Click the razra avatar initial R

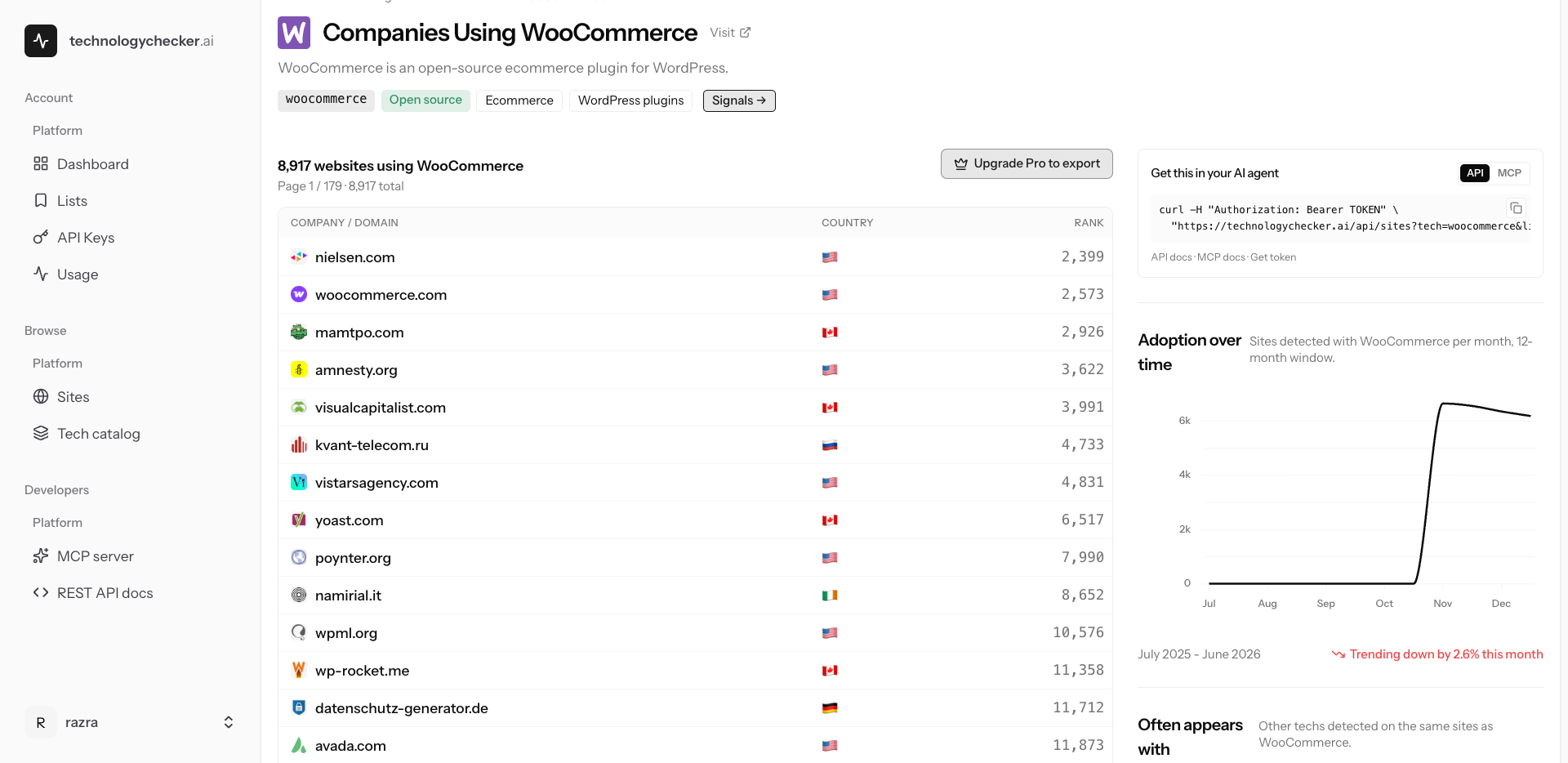pos(41,722)
